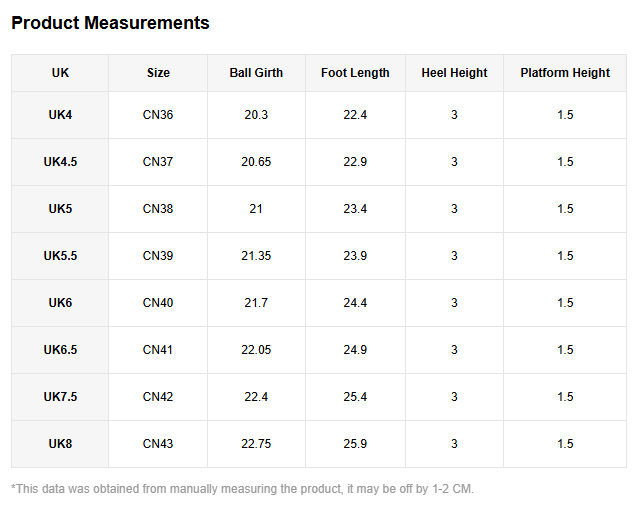This screenshot has width=633, height=509.
Task: Select the UK4 row label
Action: point(60,115)
